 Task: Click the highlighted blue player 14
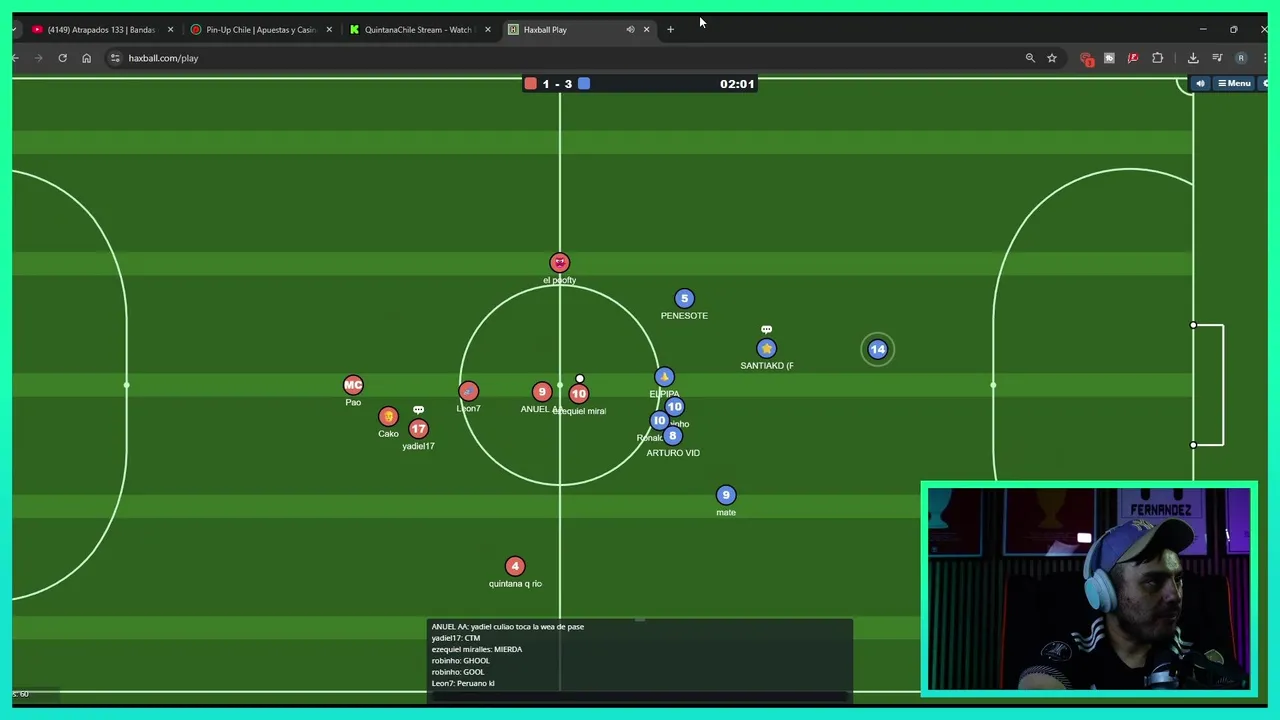point(877,349)
